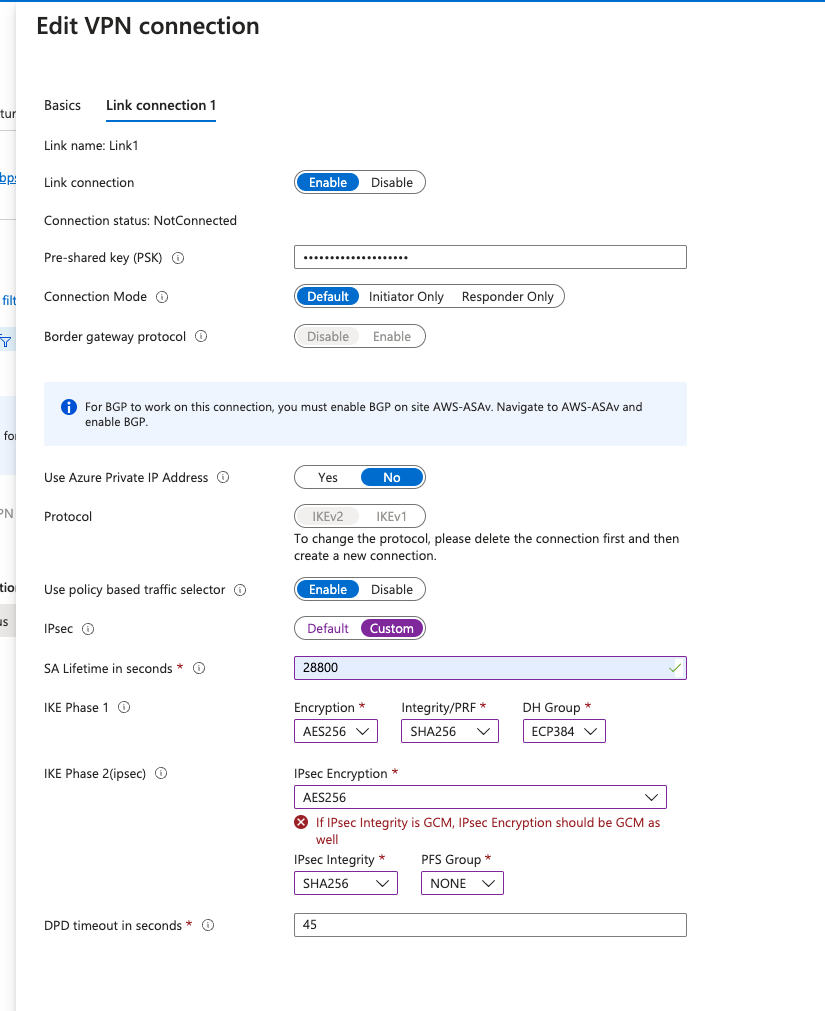
Task: Open PFS Group NONE dropdown
Action: (462, 883)
